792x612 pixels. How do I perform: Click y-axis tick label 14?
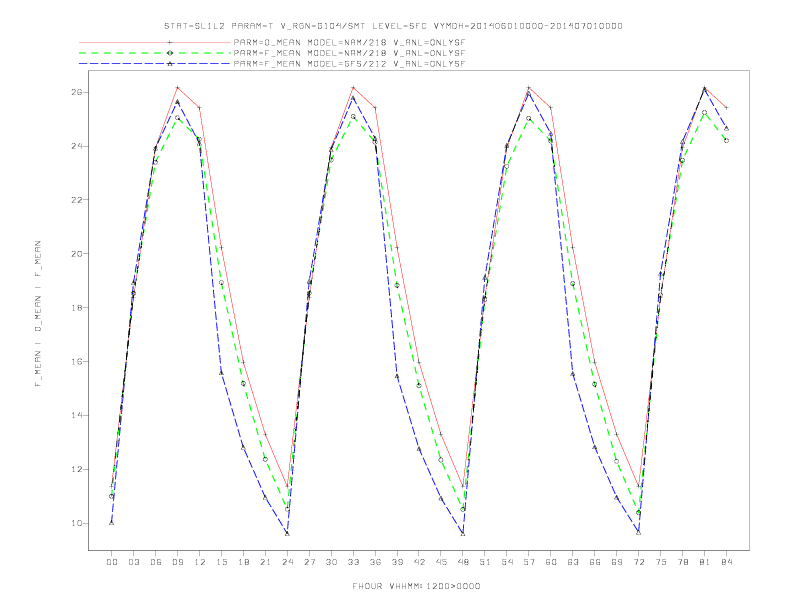click(77, 416)
